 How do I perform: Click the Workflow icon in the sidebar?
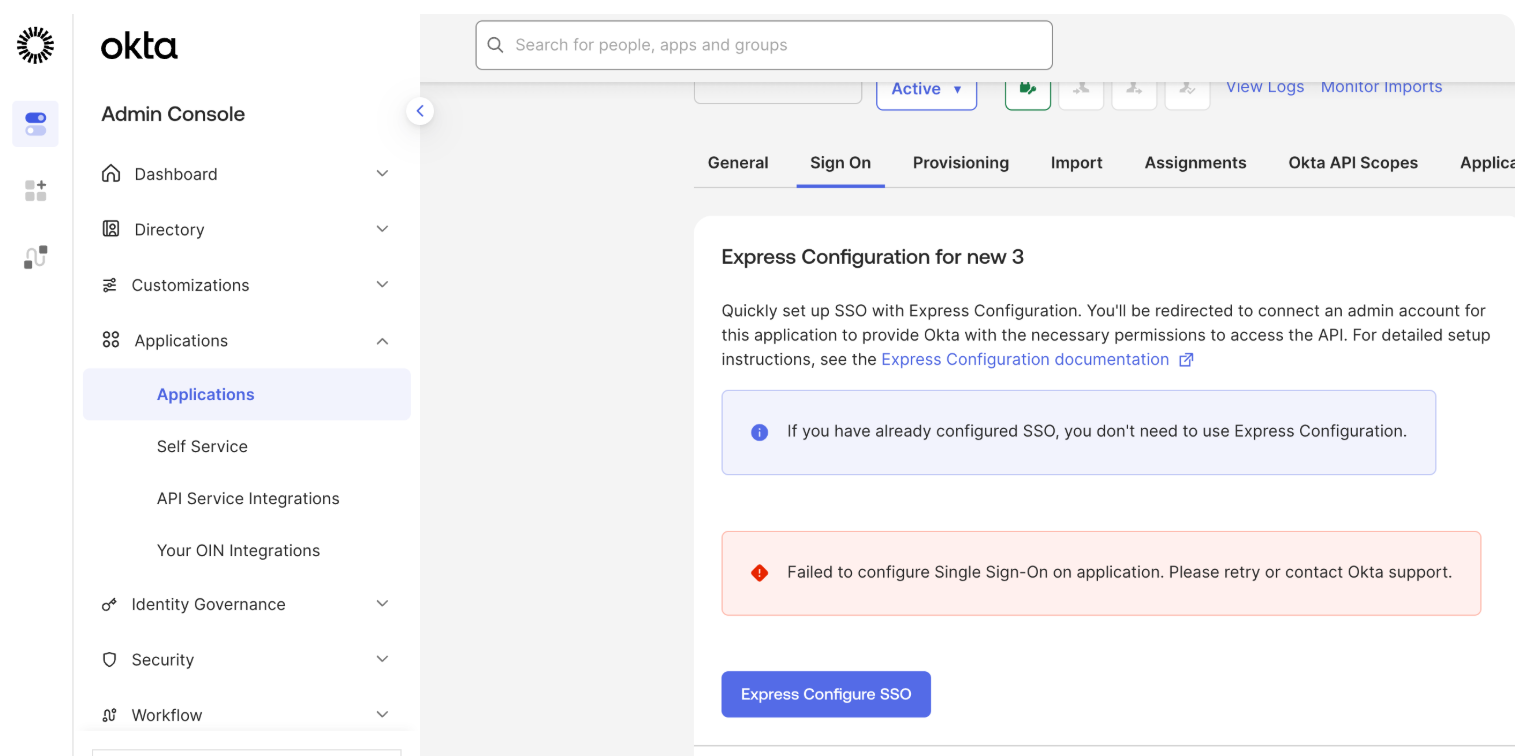[x=110, y=715]
